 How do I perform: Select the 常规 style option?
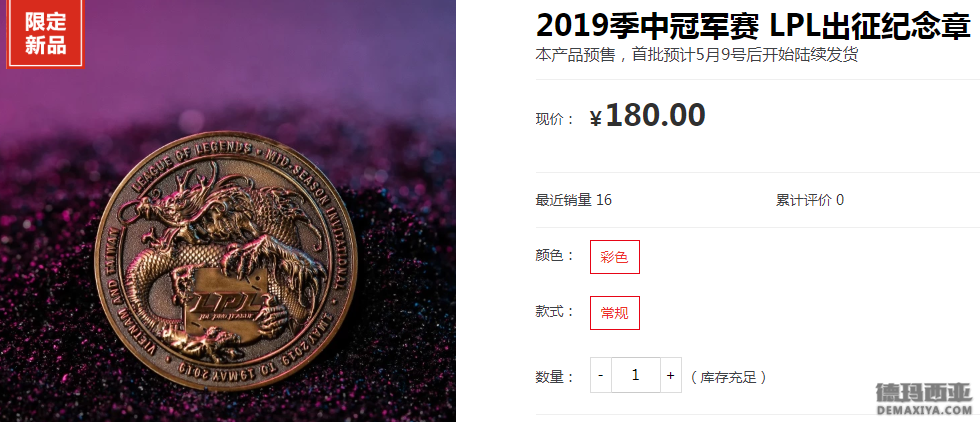[614, 313]
